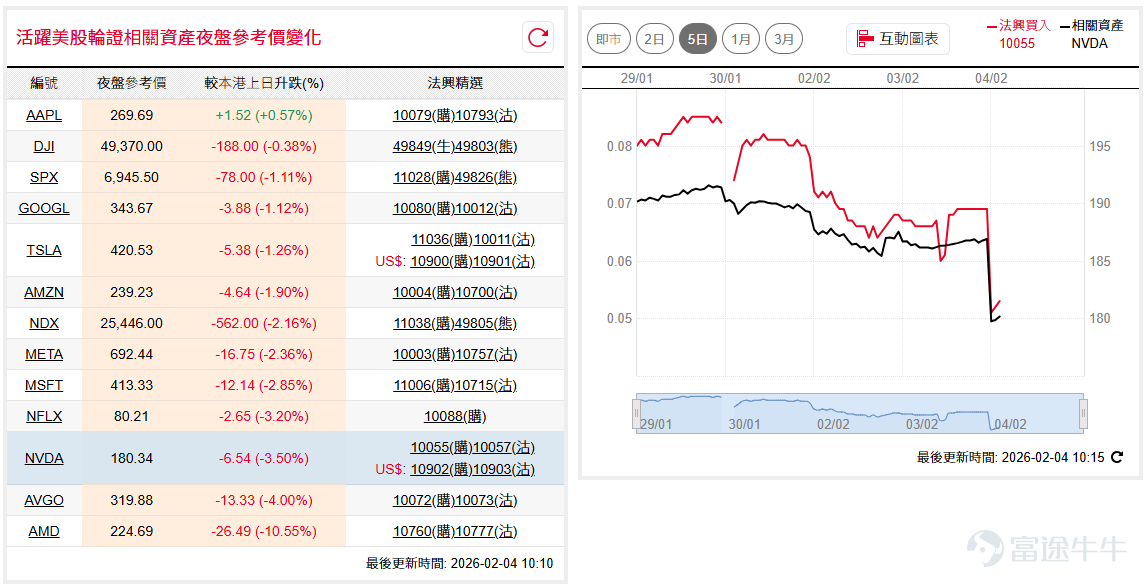Open the AAPL symbol link
Screen dimensions: 1147x585
click(44, 116)
